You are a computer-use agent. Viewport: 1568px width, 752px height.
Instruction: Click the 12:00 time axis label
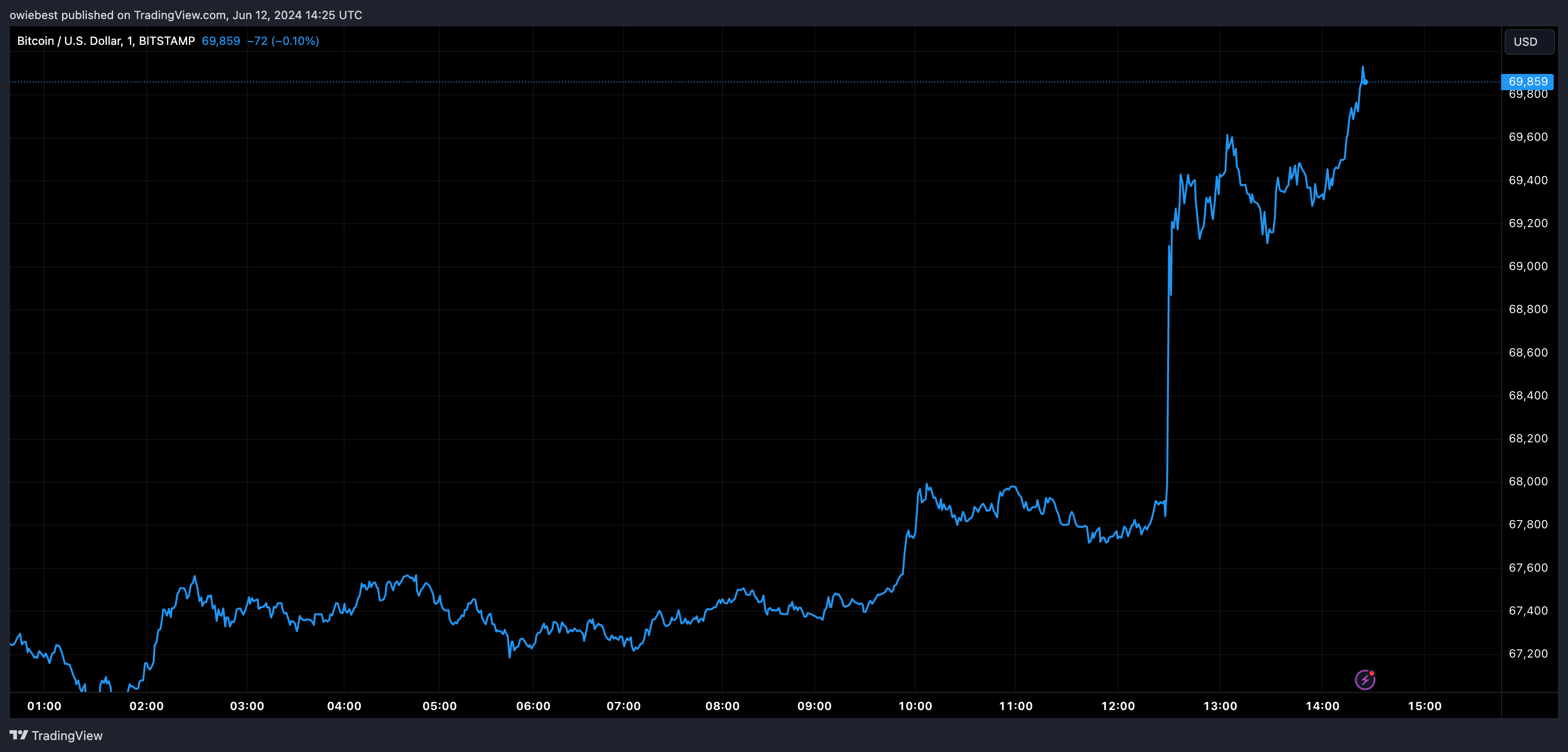[1118, 706]
